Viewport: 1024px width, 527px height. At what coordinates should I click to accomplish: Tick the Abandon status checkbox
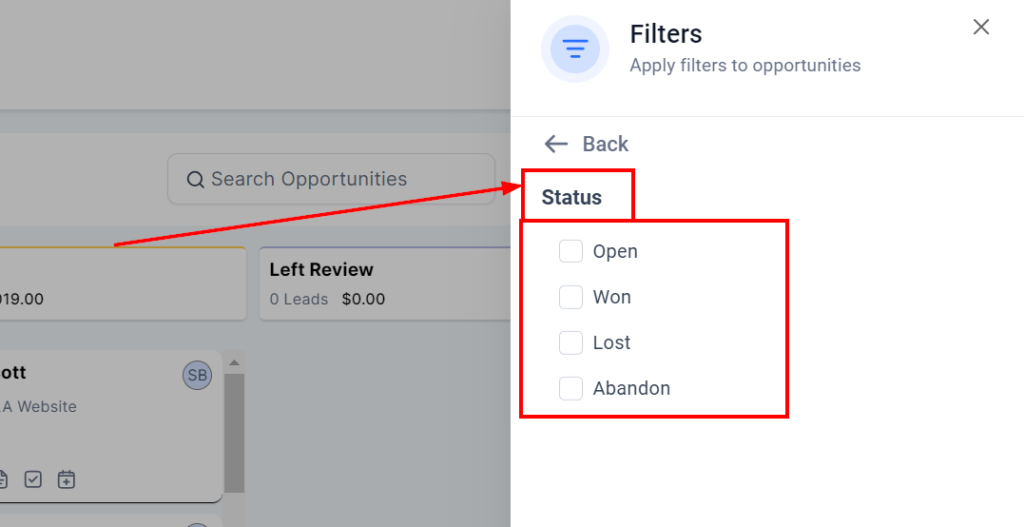[571, 388]
